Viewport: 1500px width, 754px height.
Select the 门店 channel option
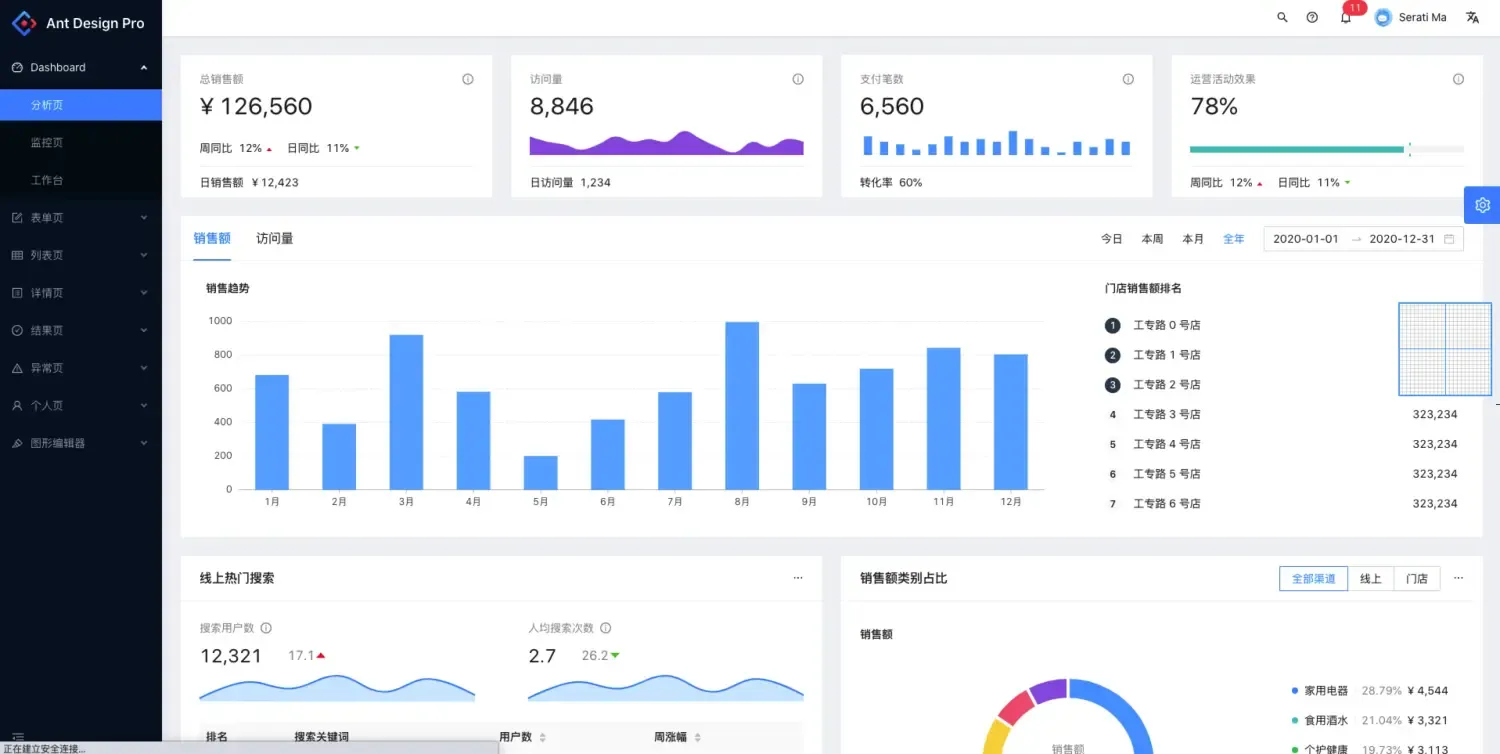click(1416, 578)
